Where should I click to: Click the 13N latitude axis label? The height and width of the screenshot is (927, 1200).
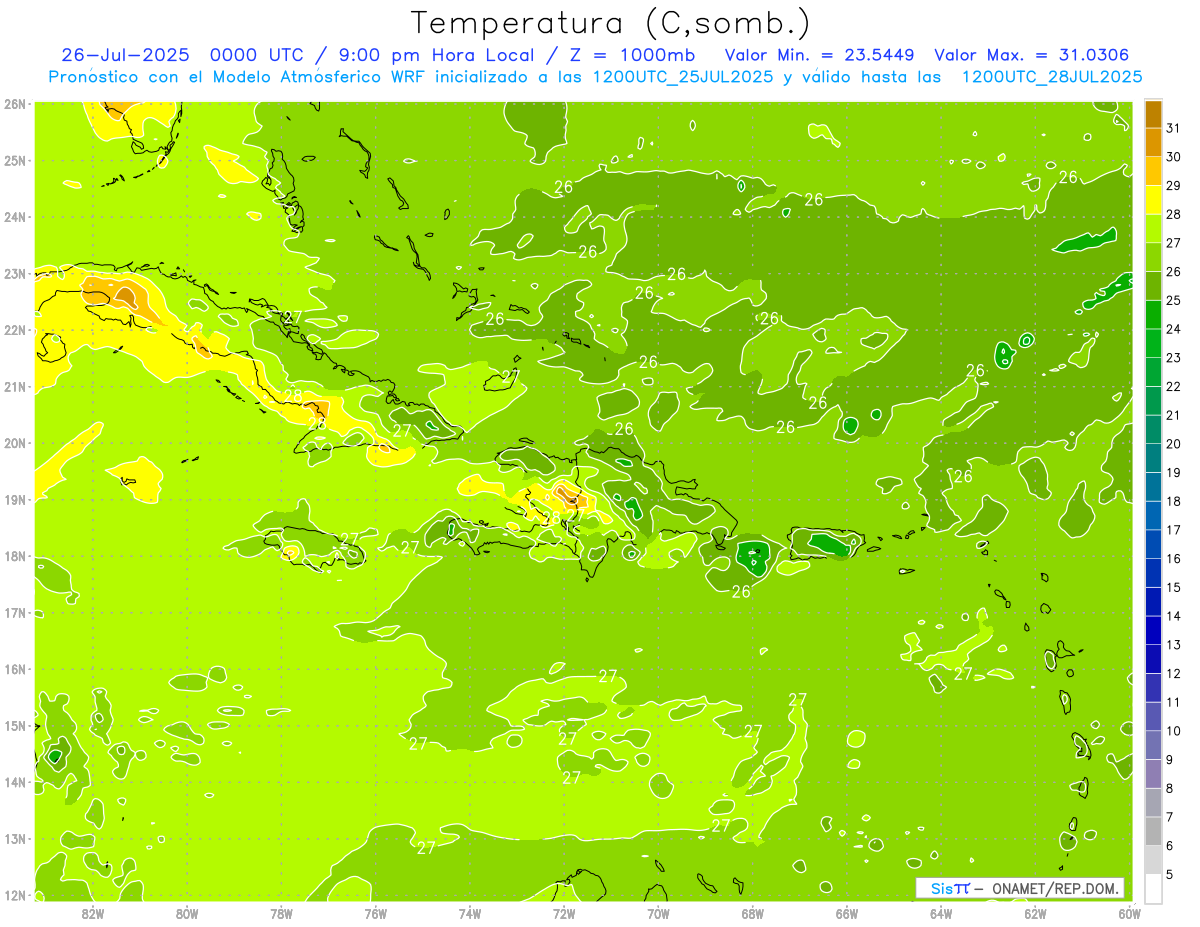14,839
